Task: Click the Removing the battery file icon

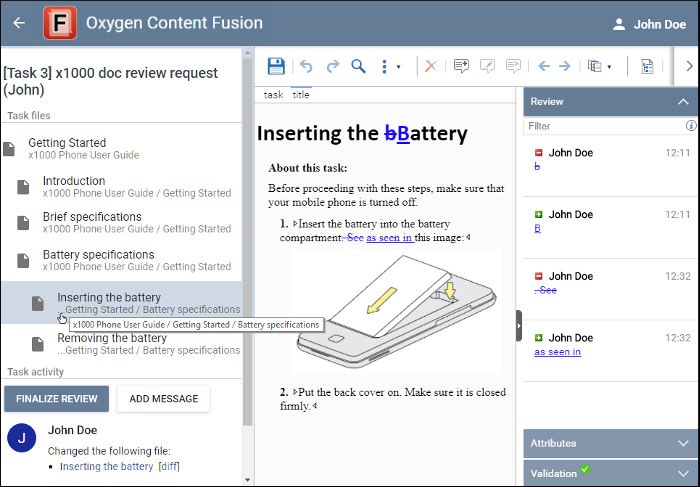Action: pyautogui.click(x=38, y=344)
